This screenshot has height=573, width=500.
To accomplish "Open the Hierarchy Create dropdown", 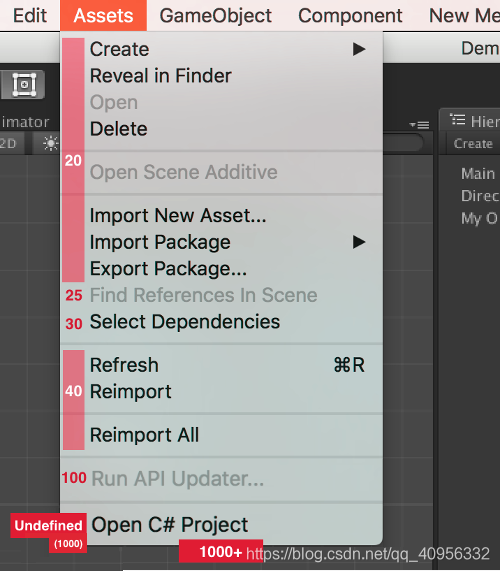I will pyautogui.click(x=473, y=144).
